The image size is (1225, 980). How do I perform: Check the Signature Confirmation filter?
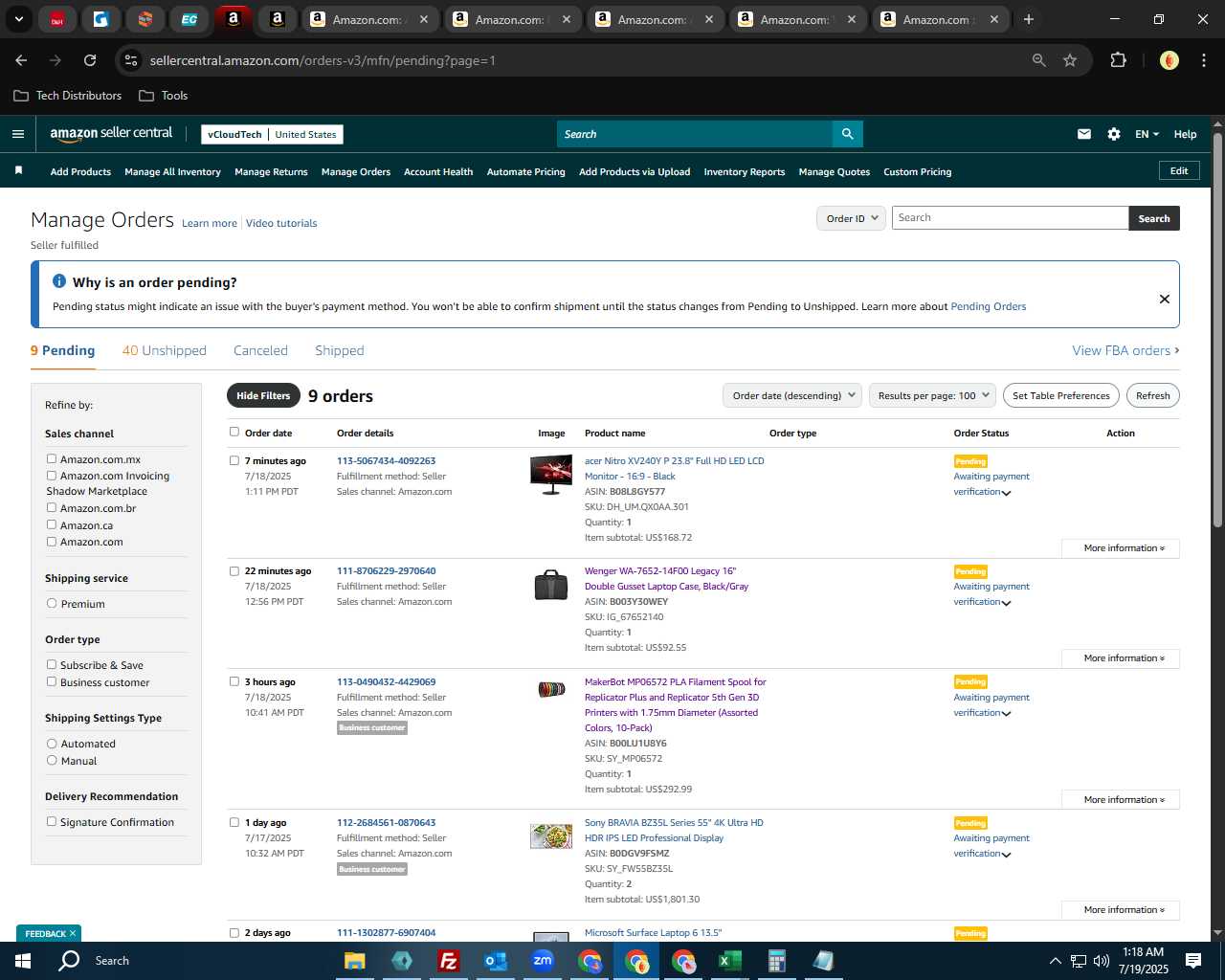[52, 821]
